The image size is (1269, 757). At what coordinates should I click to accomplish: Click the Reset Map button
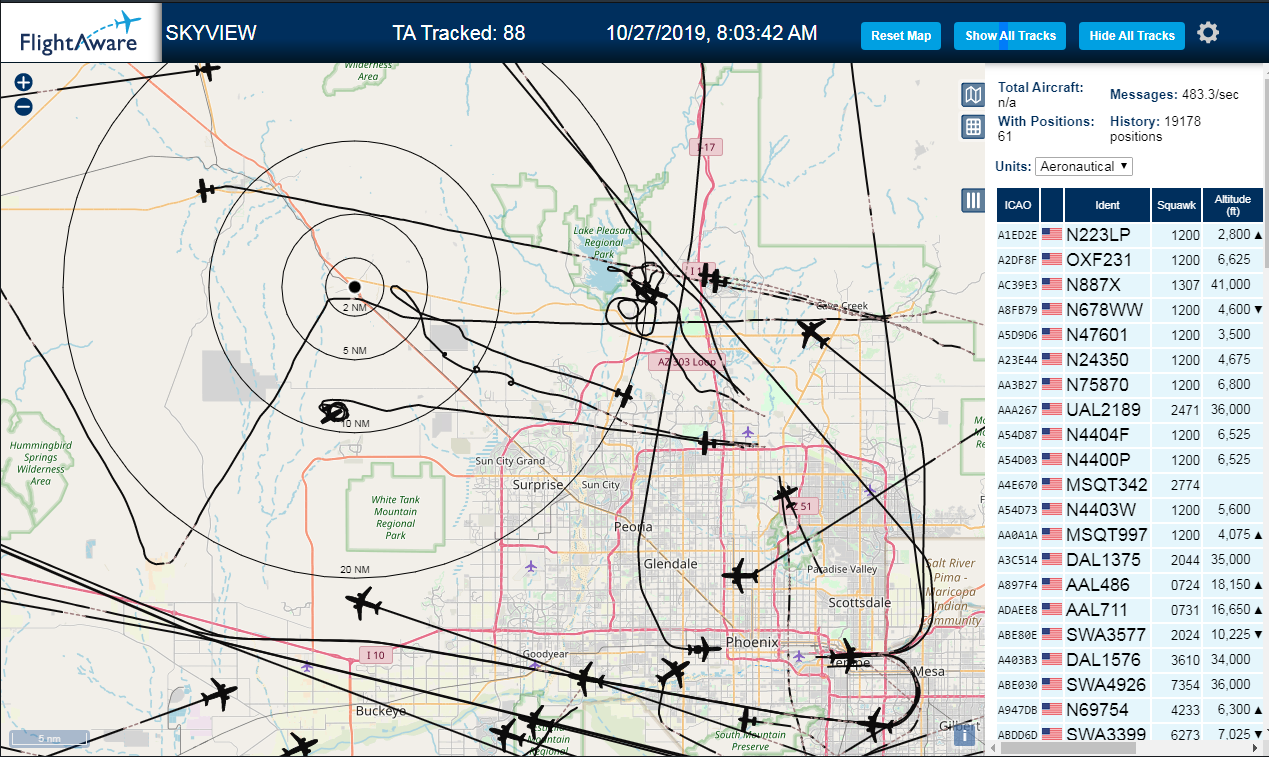(x=901, y=36)
